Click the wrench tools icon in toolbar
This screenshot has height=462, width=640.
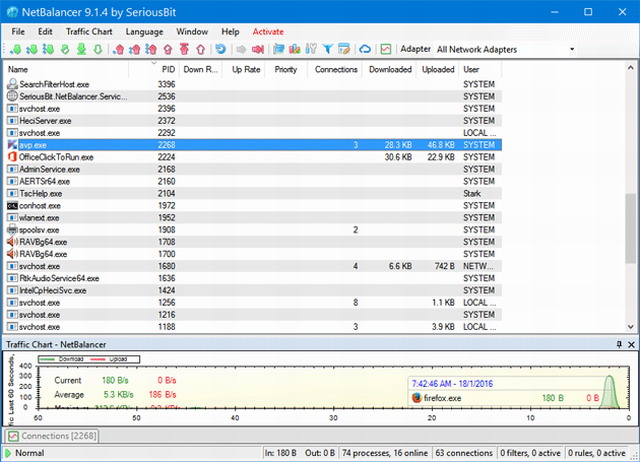pyautogui.click(x=311, y=49)
